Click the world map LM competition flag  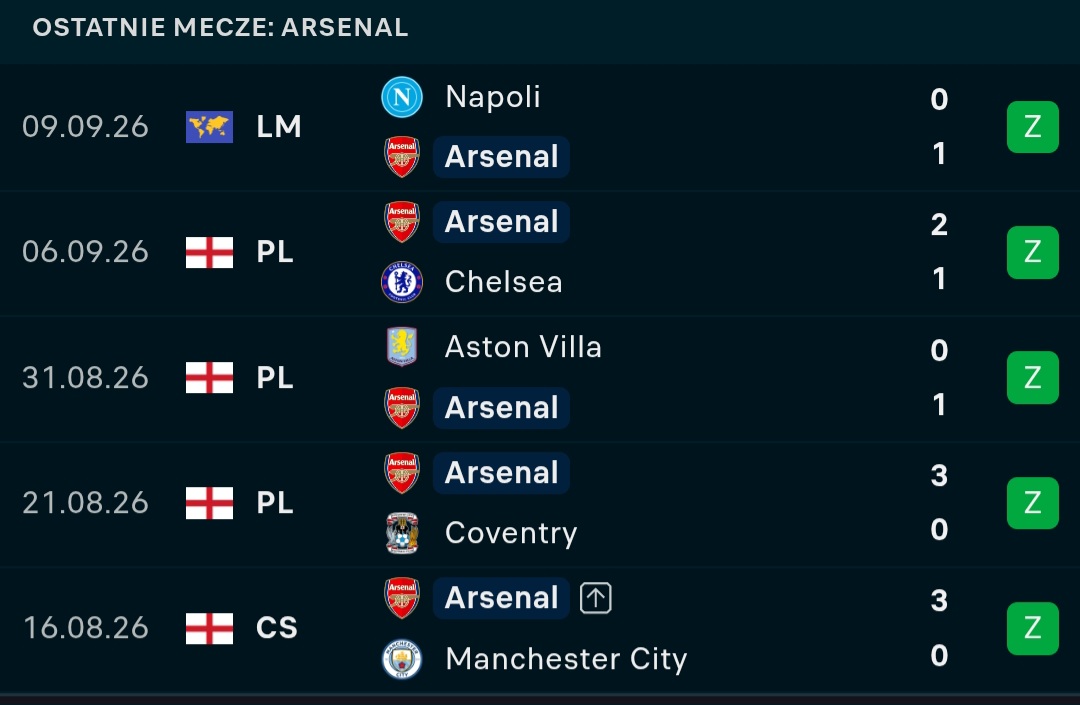tap(209, 127)
